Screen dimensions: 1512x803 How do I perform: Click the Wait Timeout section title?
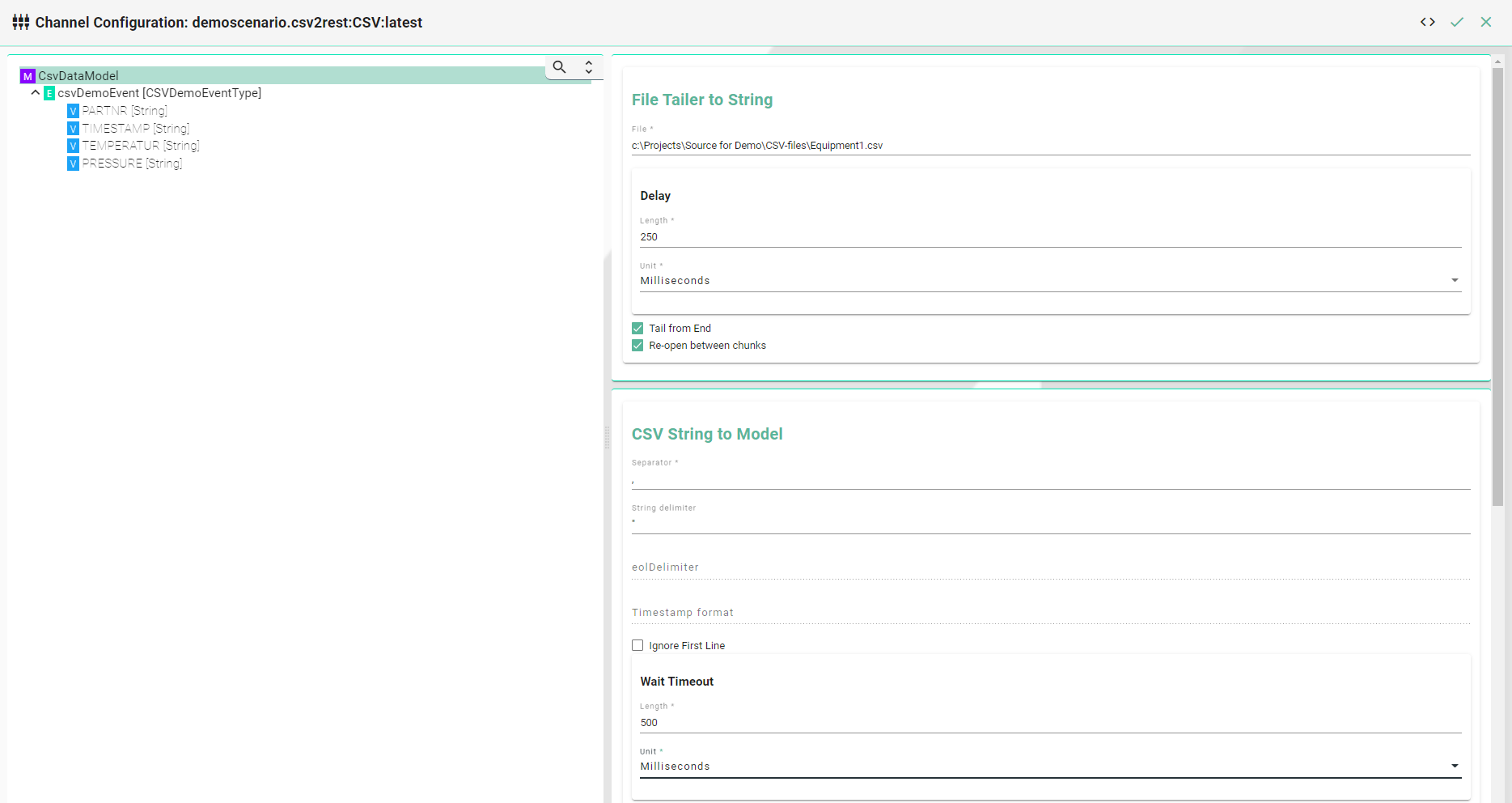pos(677,682)
